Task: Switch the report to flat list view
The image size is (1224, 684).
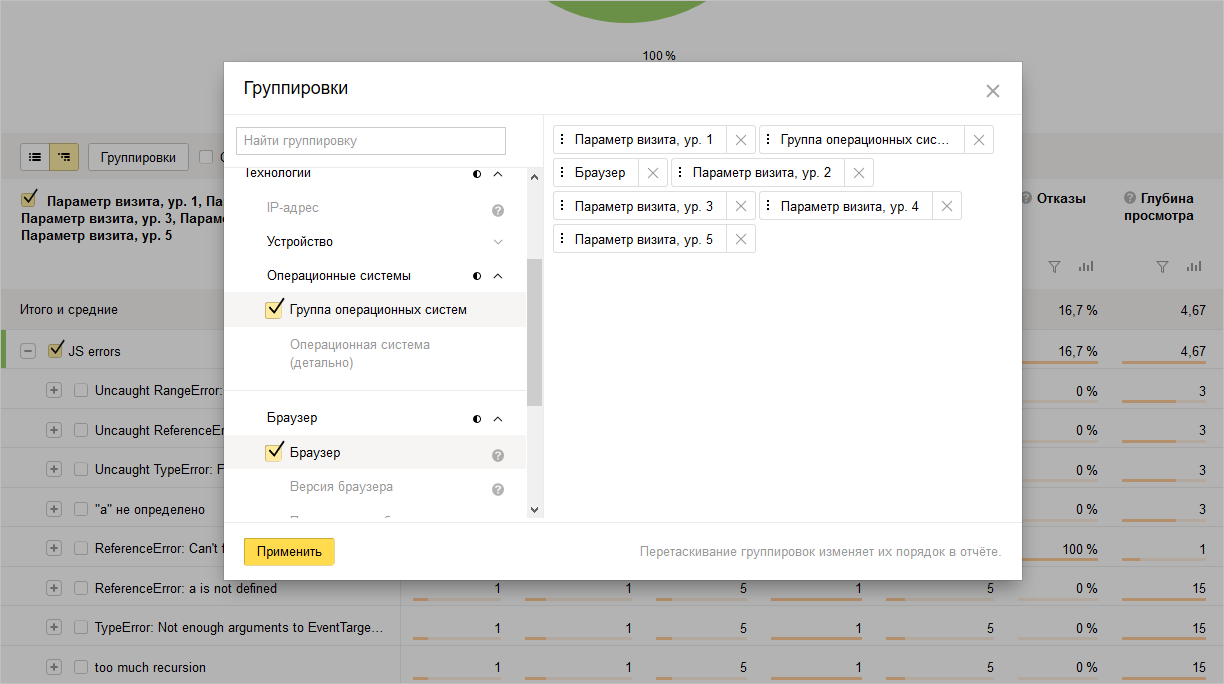Action: (x=35, y=157)
